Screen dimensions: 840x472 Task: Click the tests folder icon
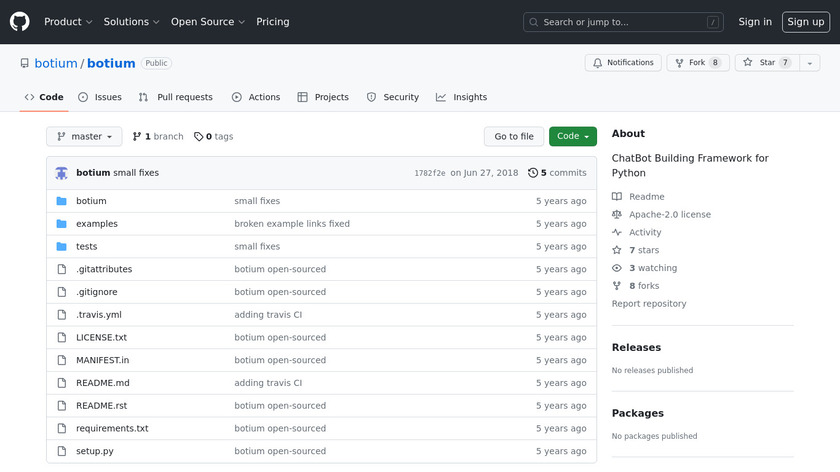pos(62,246)
